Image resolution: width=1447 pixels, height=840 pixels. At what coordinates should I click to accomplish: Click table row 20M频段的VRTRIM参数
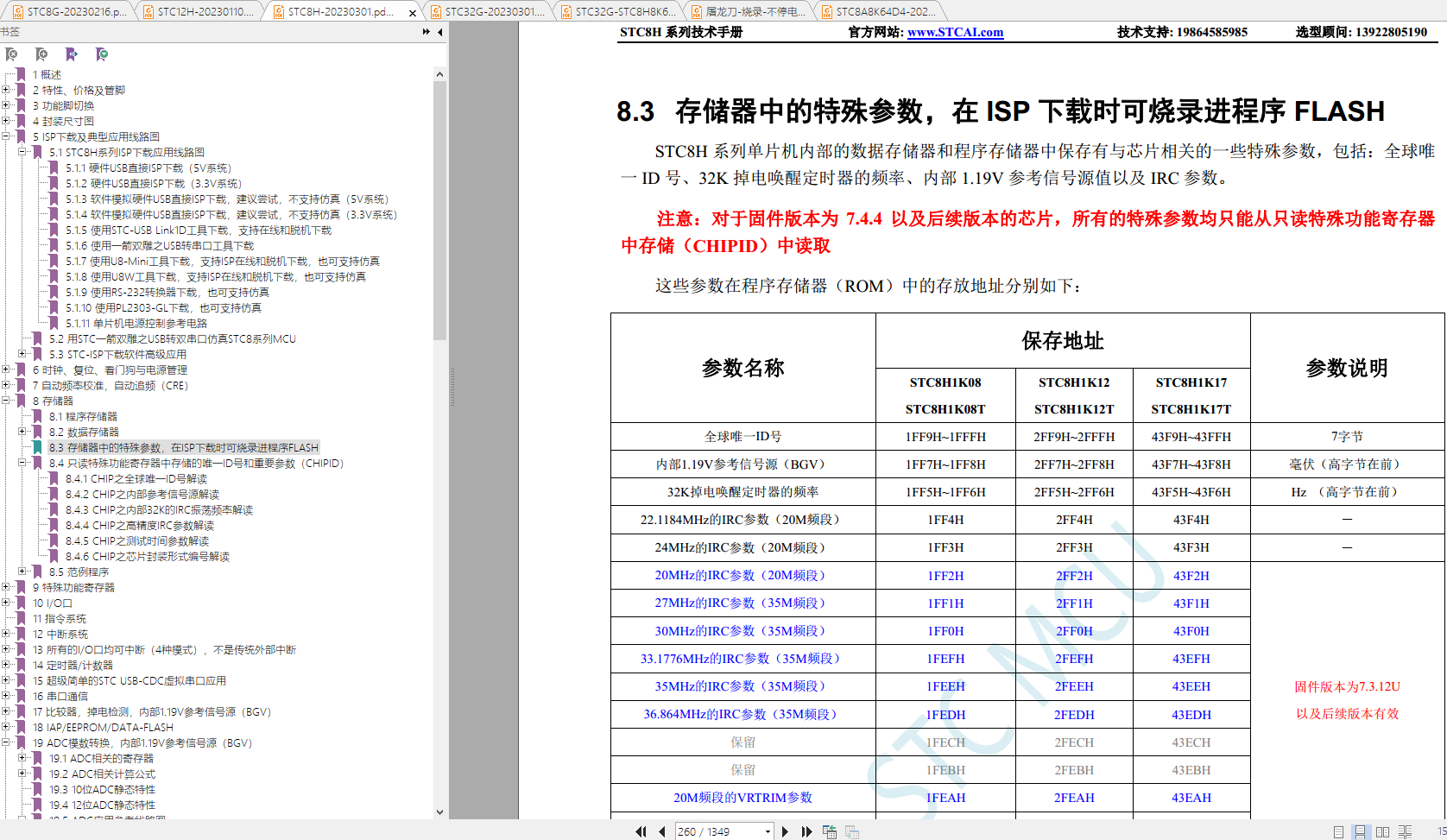[743, 798]
